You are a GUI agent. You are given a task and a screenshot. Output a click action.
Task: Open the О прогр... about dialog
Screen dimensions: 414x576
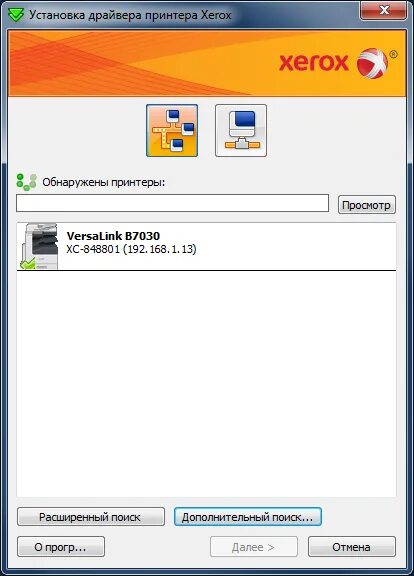61,547
